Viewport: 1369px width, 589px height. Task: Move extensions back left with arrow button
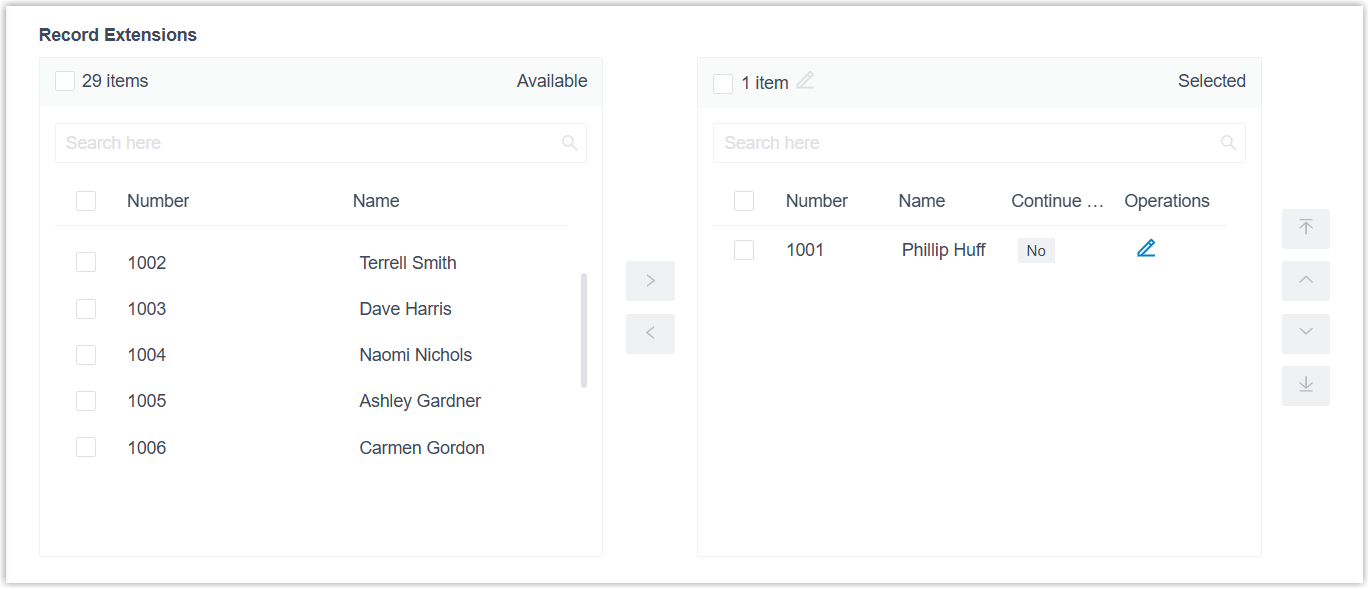point(650,334)
